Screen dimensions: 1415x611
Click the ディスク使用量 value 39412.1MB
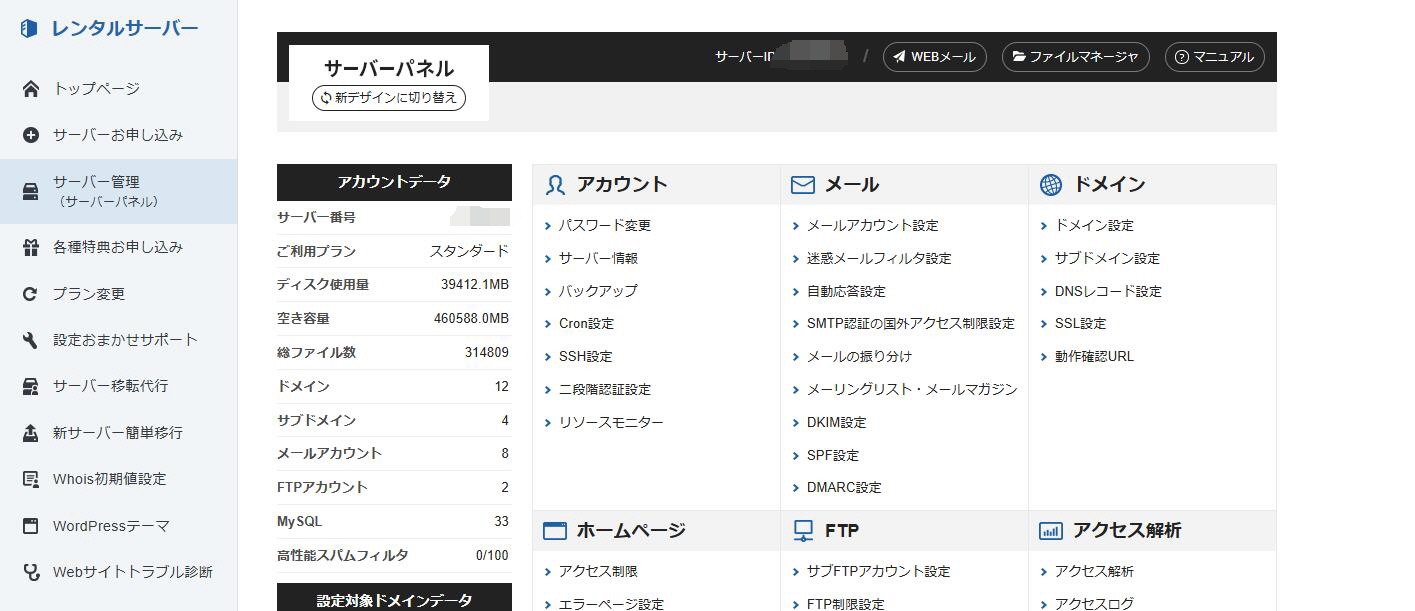(475, 285)
